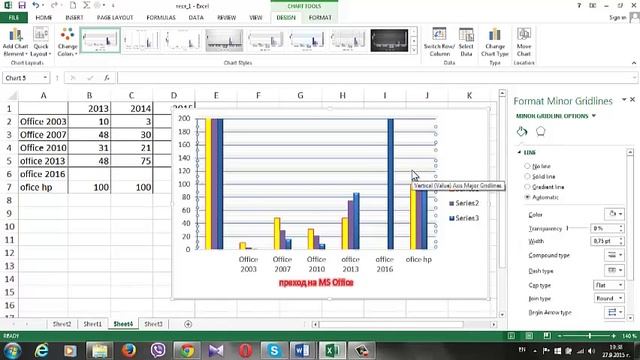This screenshot has height=360, width=640.
Task: Open the Format chart tools tab
Action: pos(320,18)
